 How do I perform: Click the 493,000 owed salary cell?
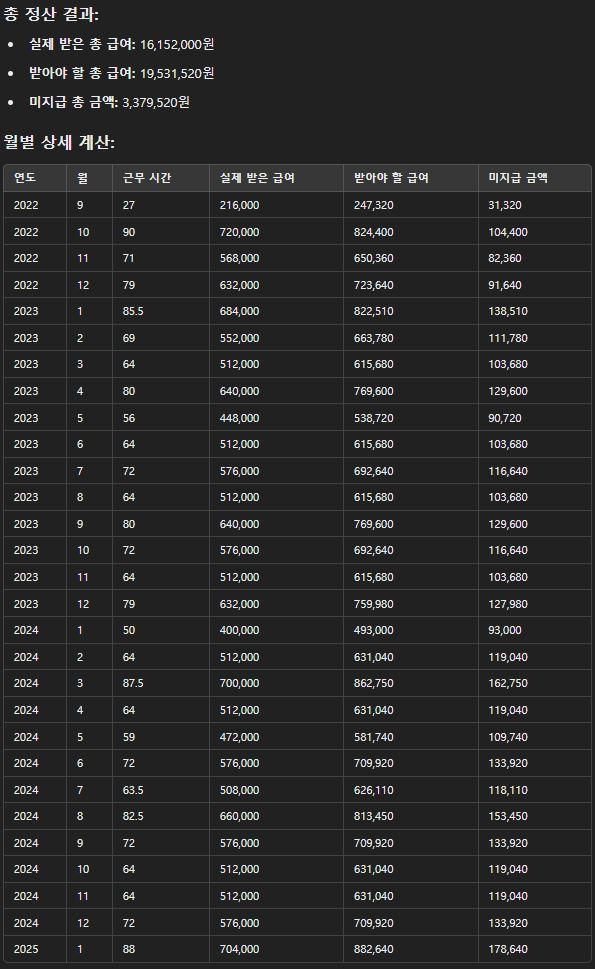tap(373, 630)
